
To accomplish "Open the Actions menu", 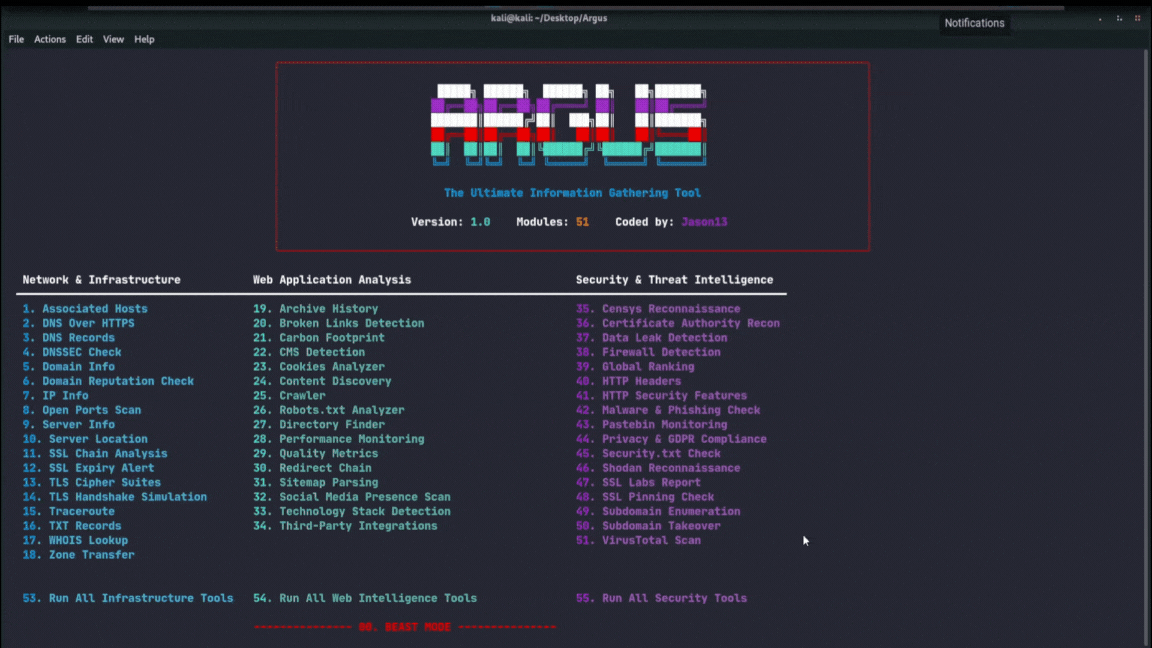I will (x=50, y=39).
